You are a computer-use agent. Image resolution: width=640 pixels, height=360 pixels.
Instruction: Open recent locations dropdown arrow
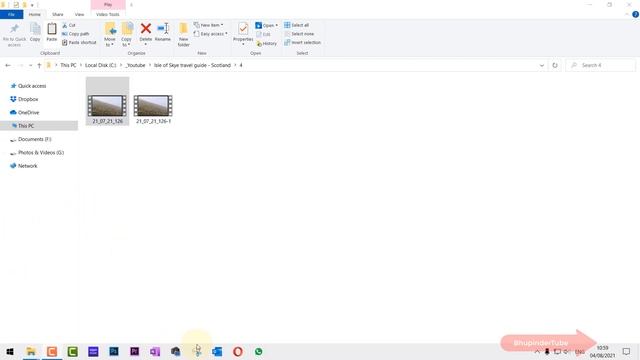(30, 65)
